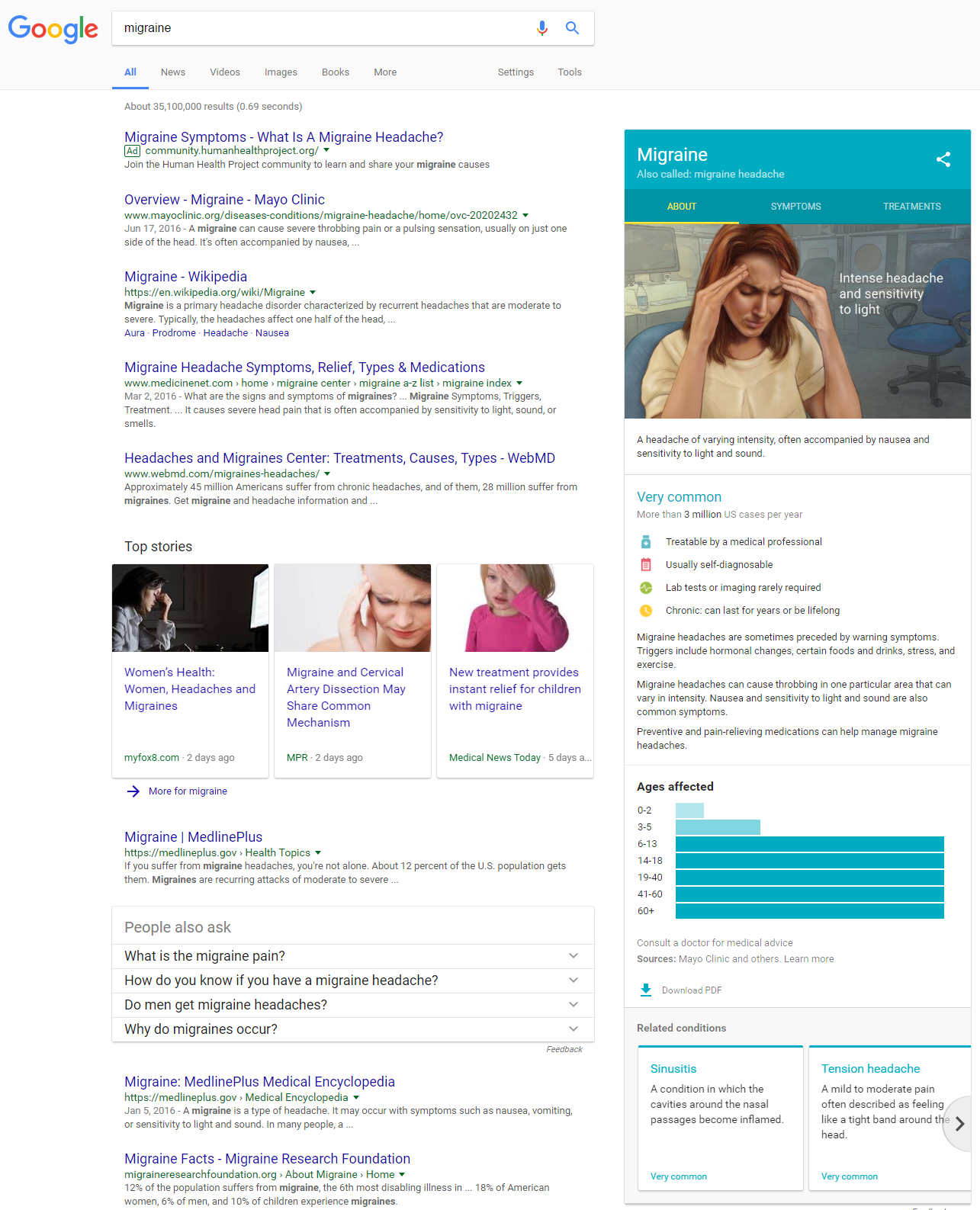Open "Migraine: MedlinePlus Medical Encyclopedia" result

coord(259,1082)
